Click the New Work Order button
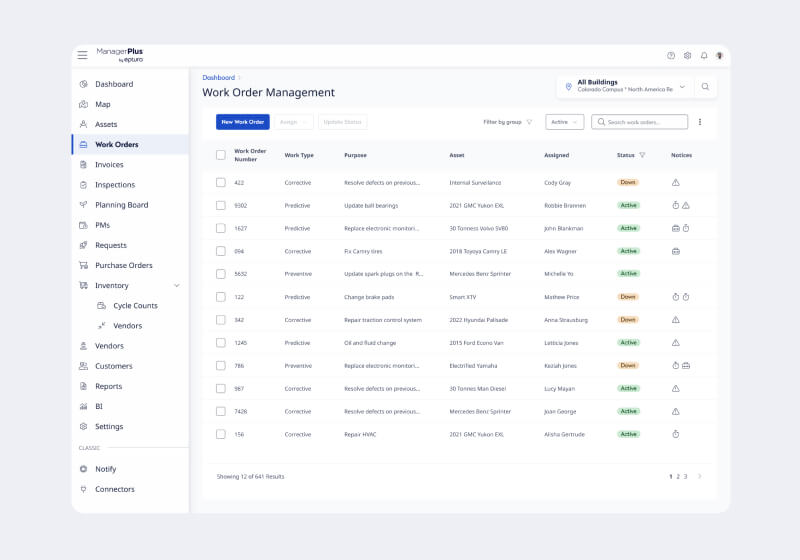This screenshot has width=800, height=560. 242,122
